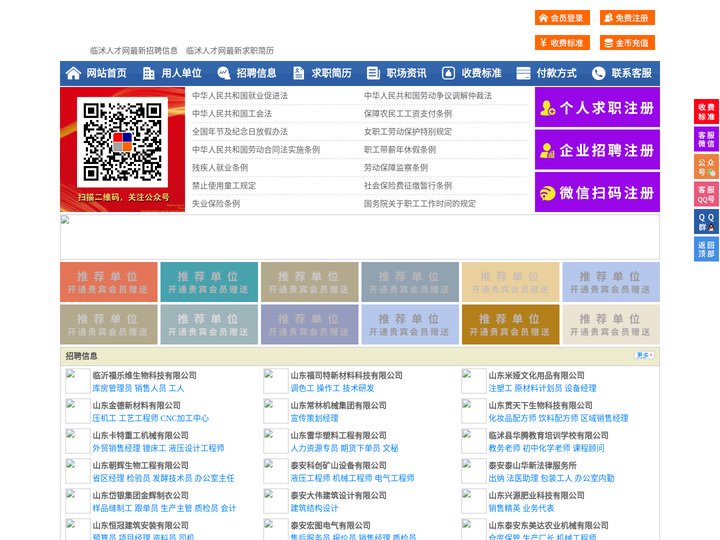720x540 pixels.
Task: Open the 收费标准 red sidebar button
Action: pos(706,112)
